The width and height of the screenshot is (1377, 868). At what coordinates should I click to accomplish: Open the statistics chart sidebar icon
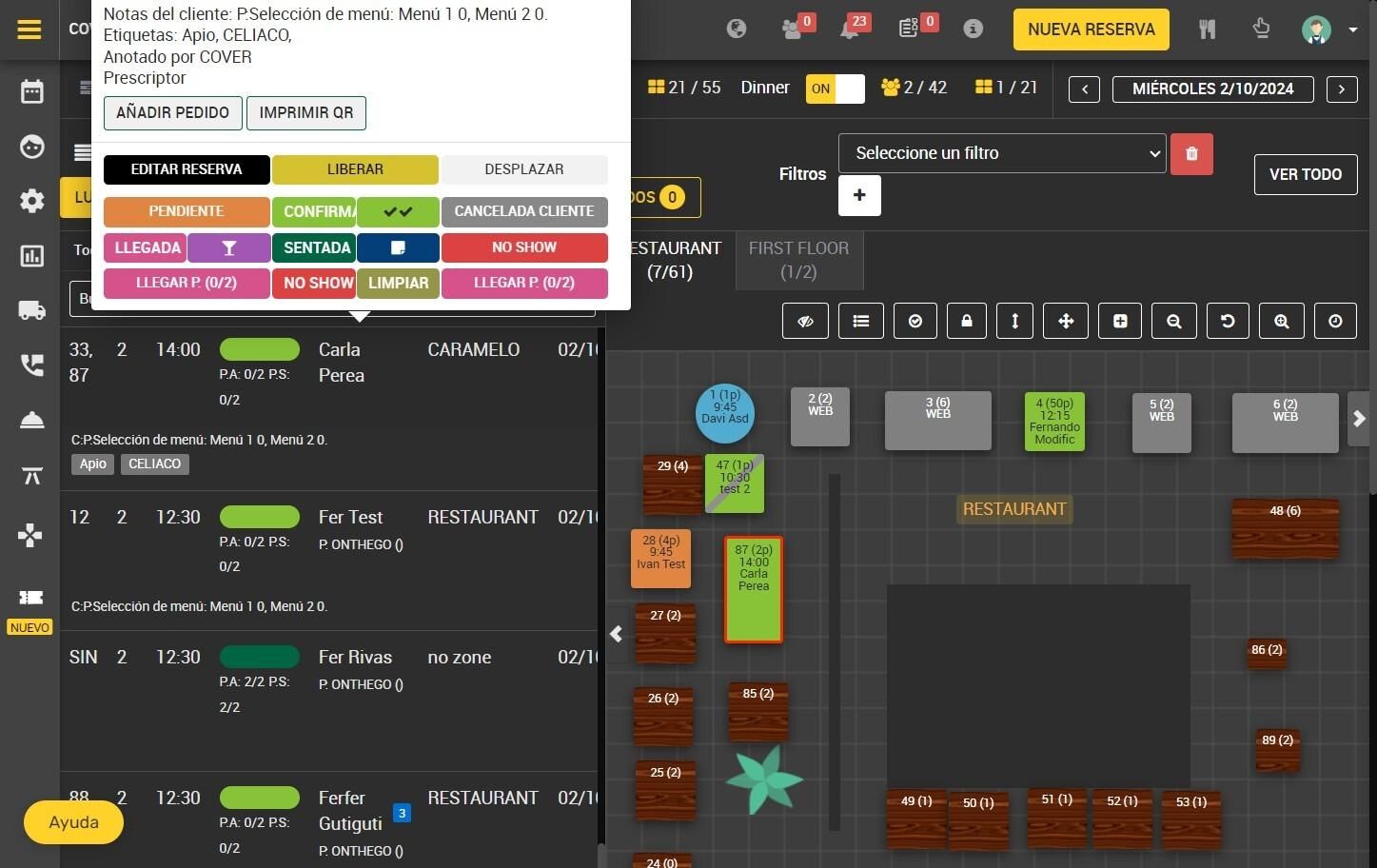(x=31, y=256)
